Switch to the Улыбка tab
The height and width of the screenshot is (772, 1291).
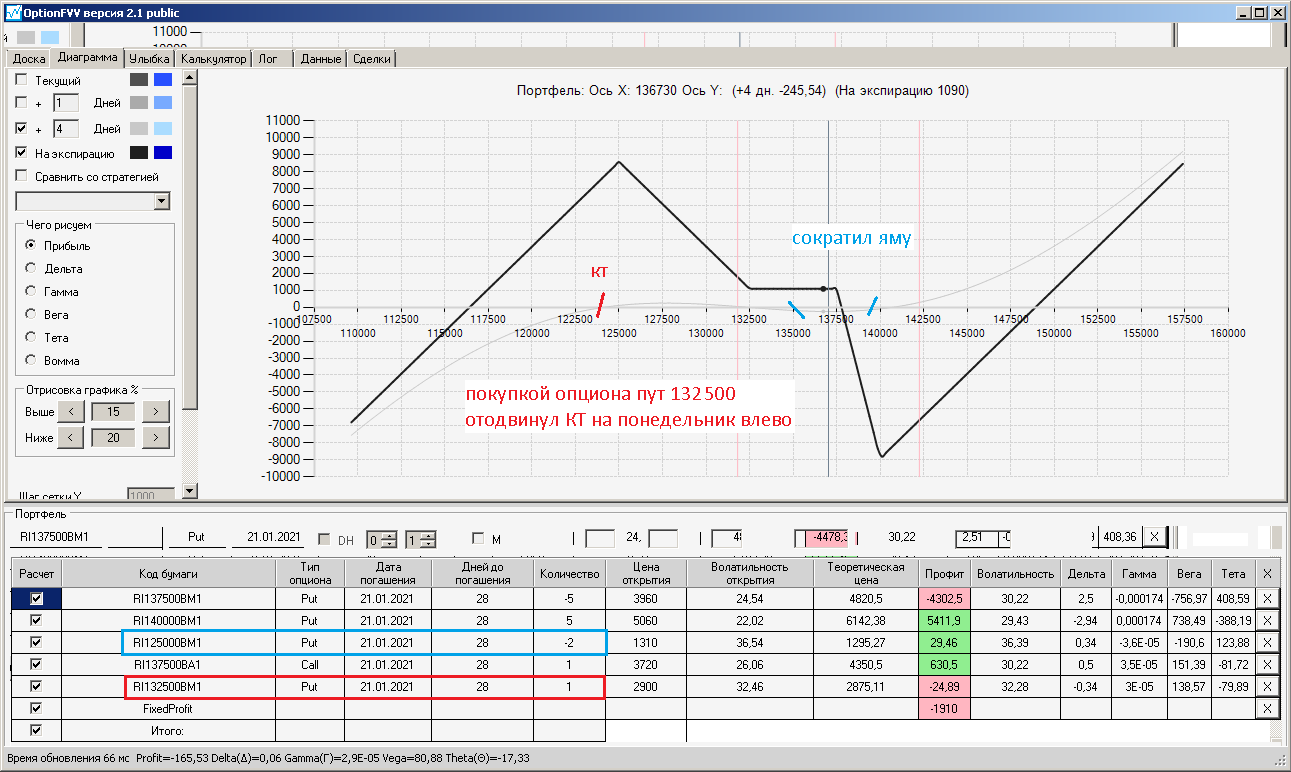[150, 59]
